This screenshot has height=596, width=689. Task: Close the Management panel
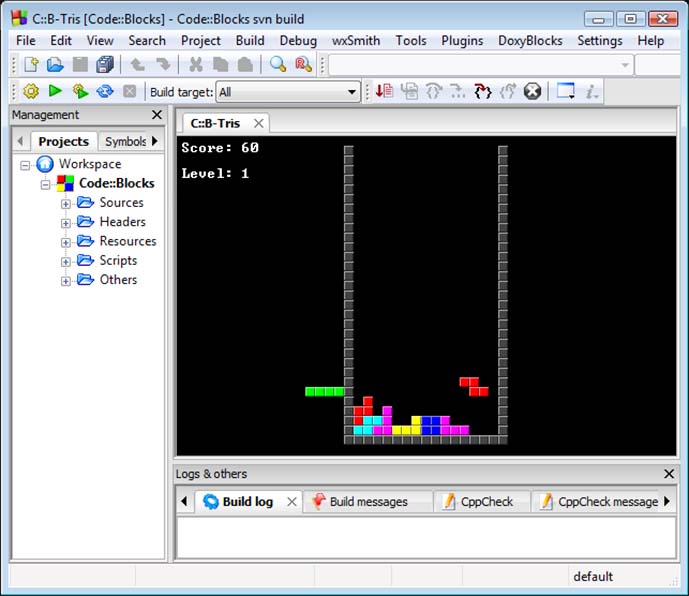click(x=157, y=115)
